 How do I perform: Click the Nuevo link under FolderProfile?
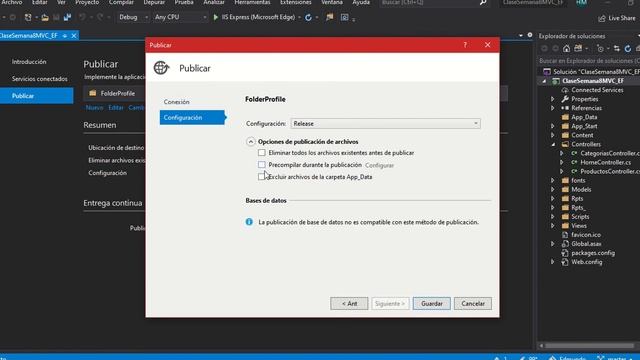[94, 107]
